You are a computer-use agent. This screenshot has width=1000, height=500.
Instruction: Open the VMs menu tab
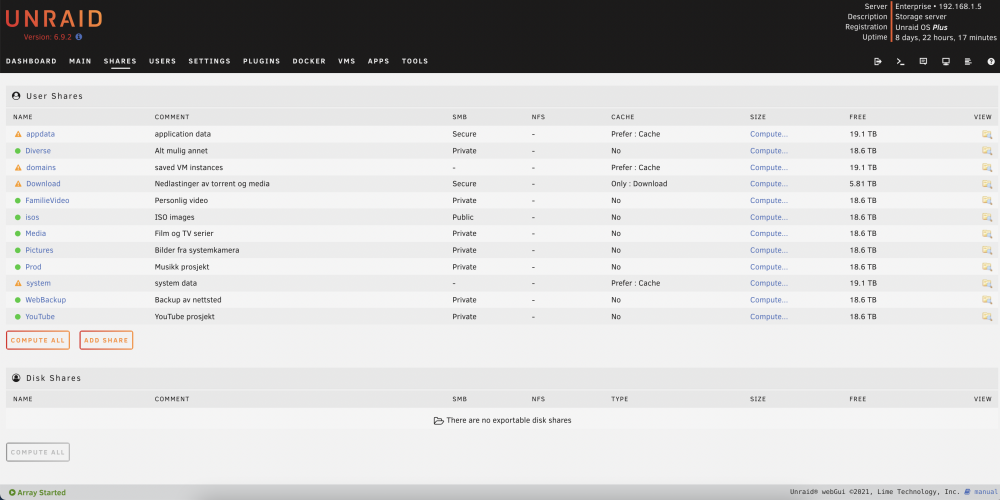[x=347, y=61]
